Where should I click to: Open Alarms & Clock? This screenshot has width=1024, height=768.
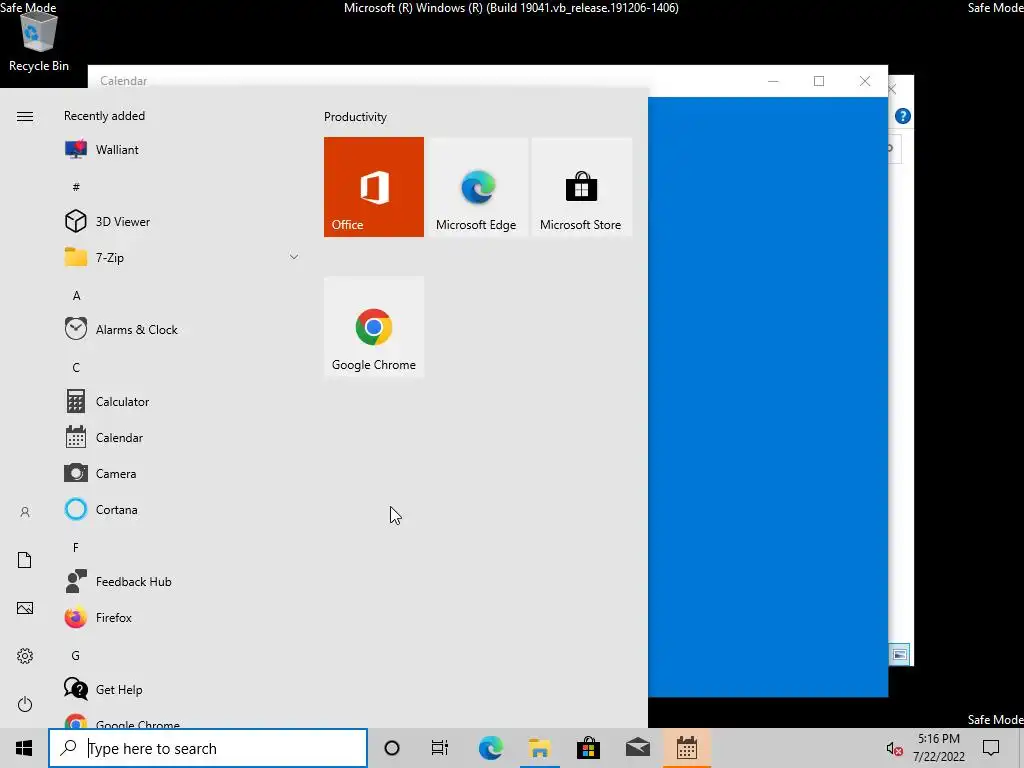tap(182, 330)
